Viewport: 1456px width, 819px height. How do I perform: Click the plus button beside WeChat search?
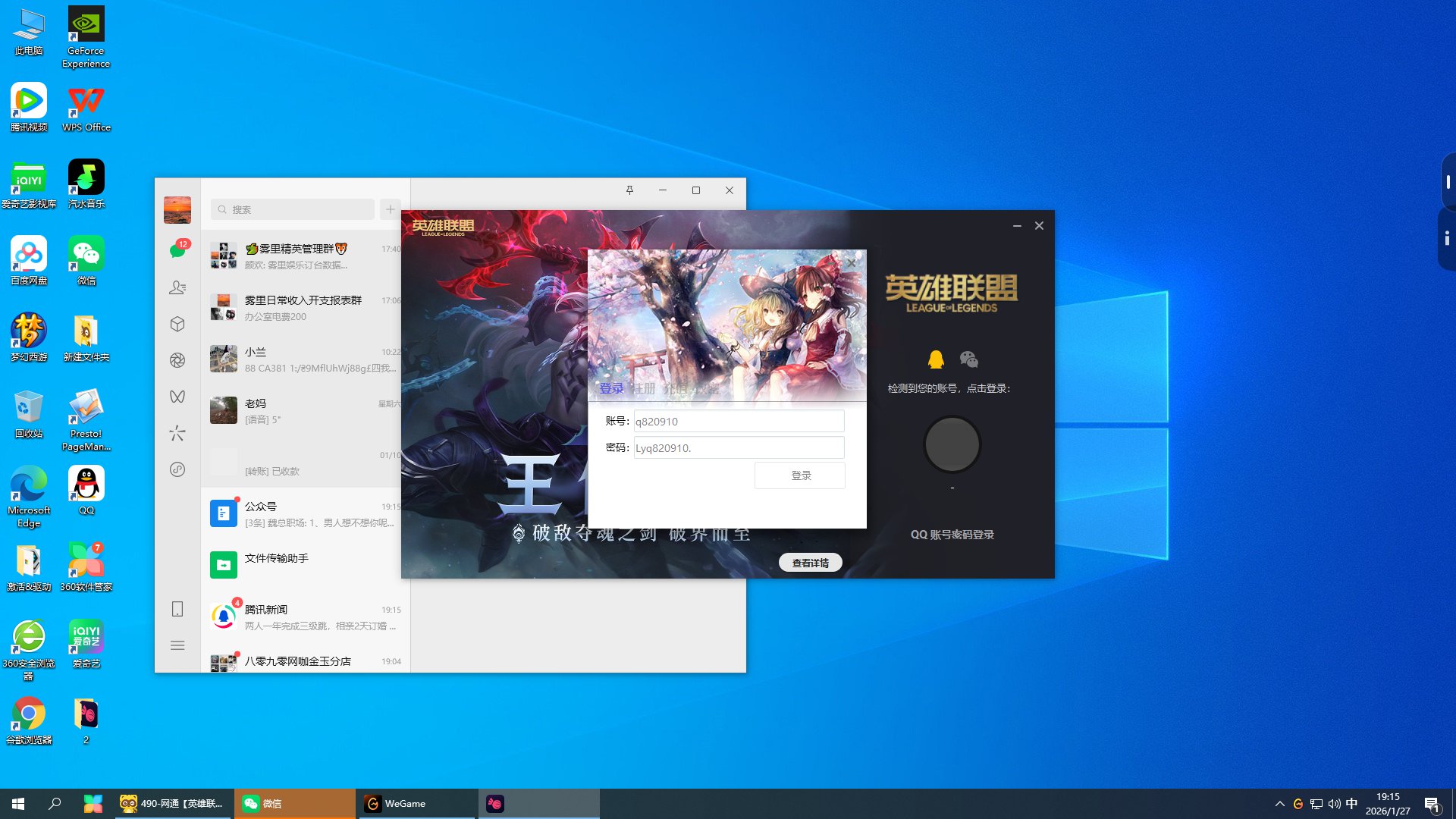coord(390,209)
